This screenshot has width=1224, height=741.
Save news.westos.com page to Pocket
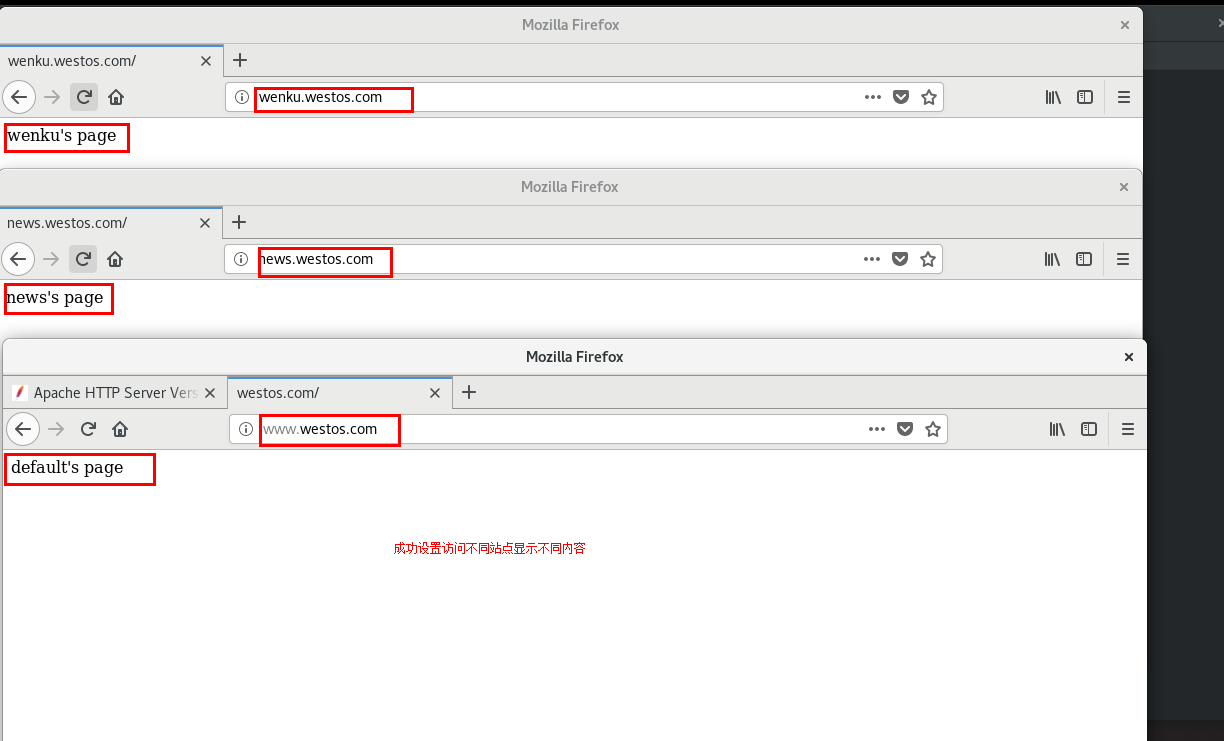click(x=900, y=259)
